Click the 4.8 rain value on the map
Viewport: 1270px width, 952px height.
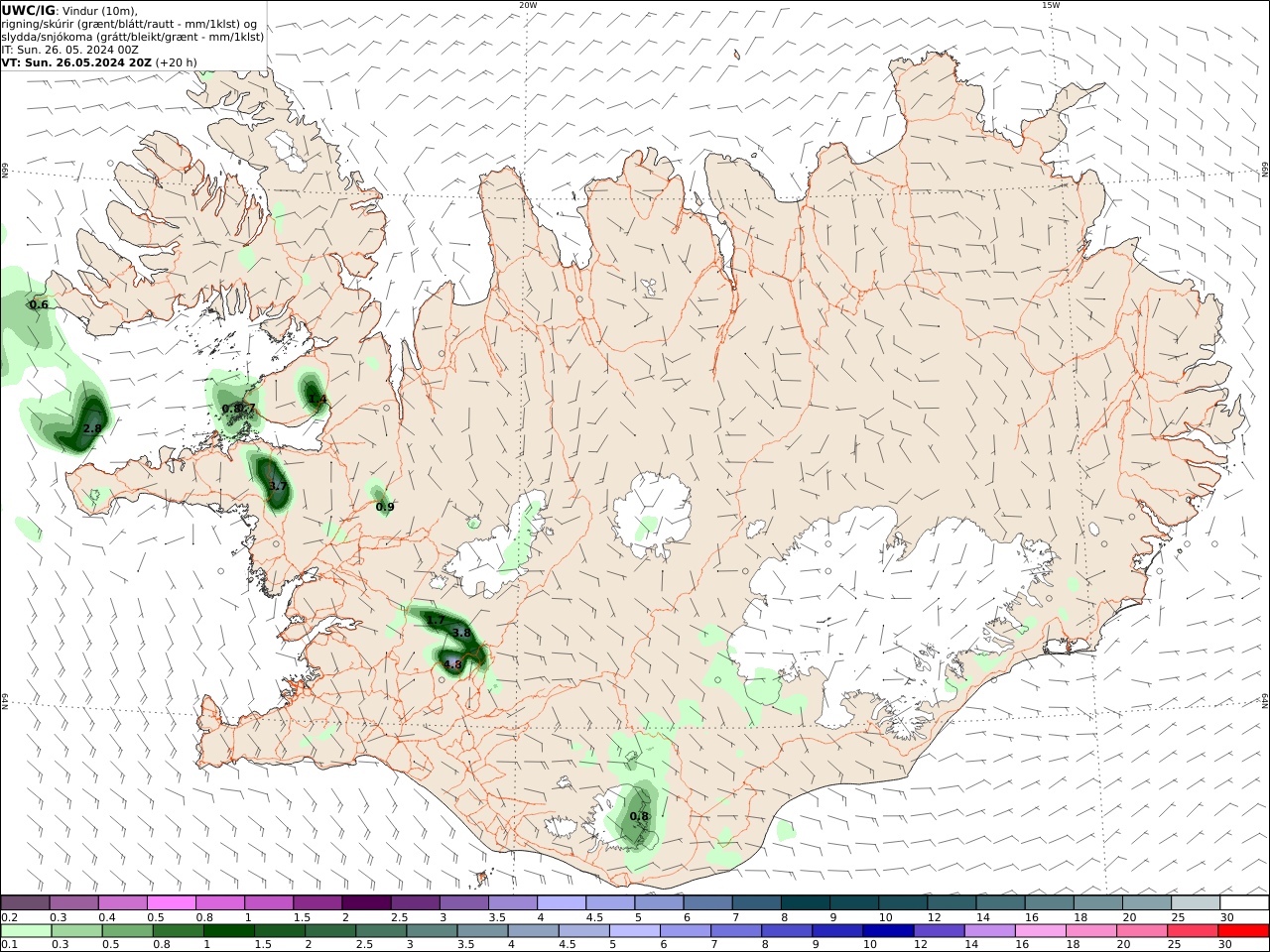(x=452, y=664)
